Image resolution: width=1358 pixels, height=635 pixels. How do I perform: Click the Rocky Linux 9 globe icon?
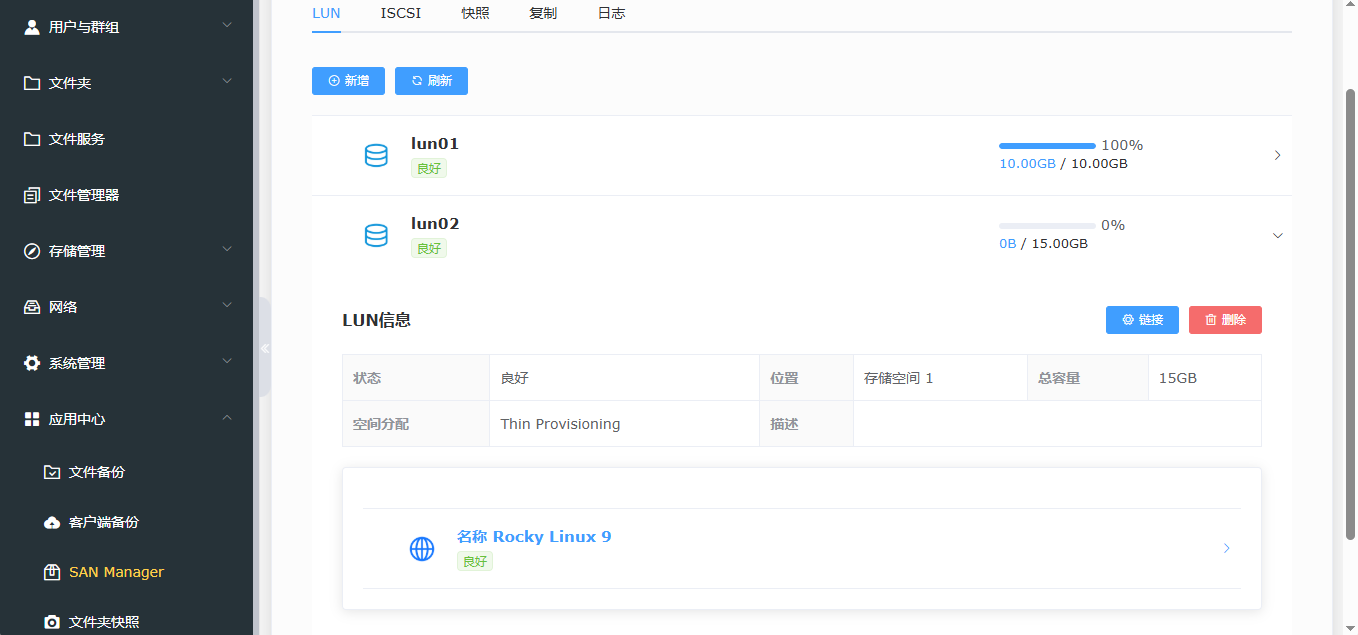(x=421, y=548)
